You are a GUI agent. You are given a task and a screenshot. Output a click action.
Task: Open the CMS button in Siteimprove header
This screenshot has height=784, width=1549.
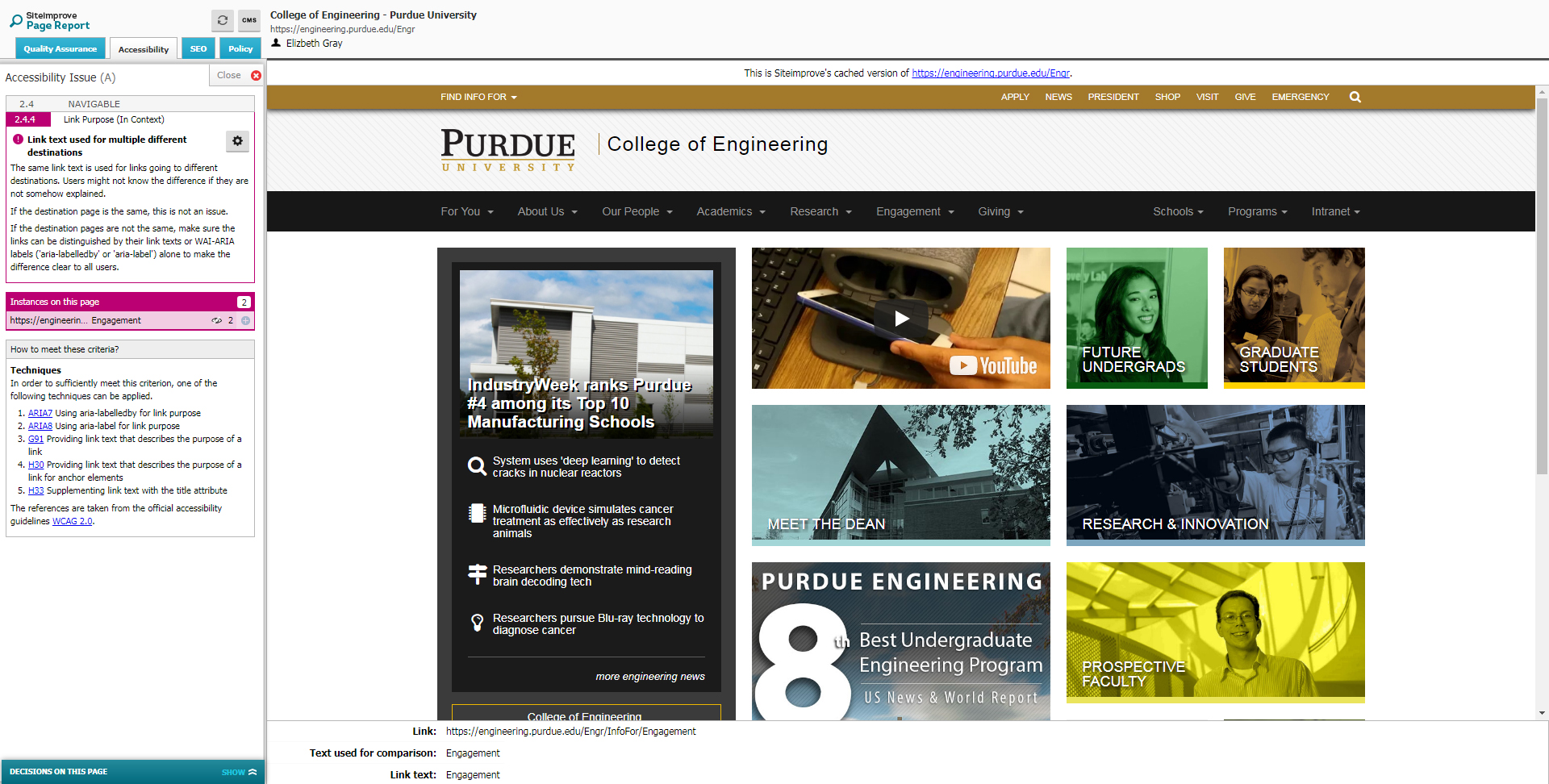tap(249, 20)
